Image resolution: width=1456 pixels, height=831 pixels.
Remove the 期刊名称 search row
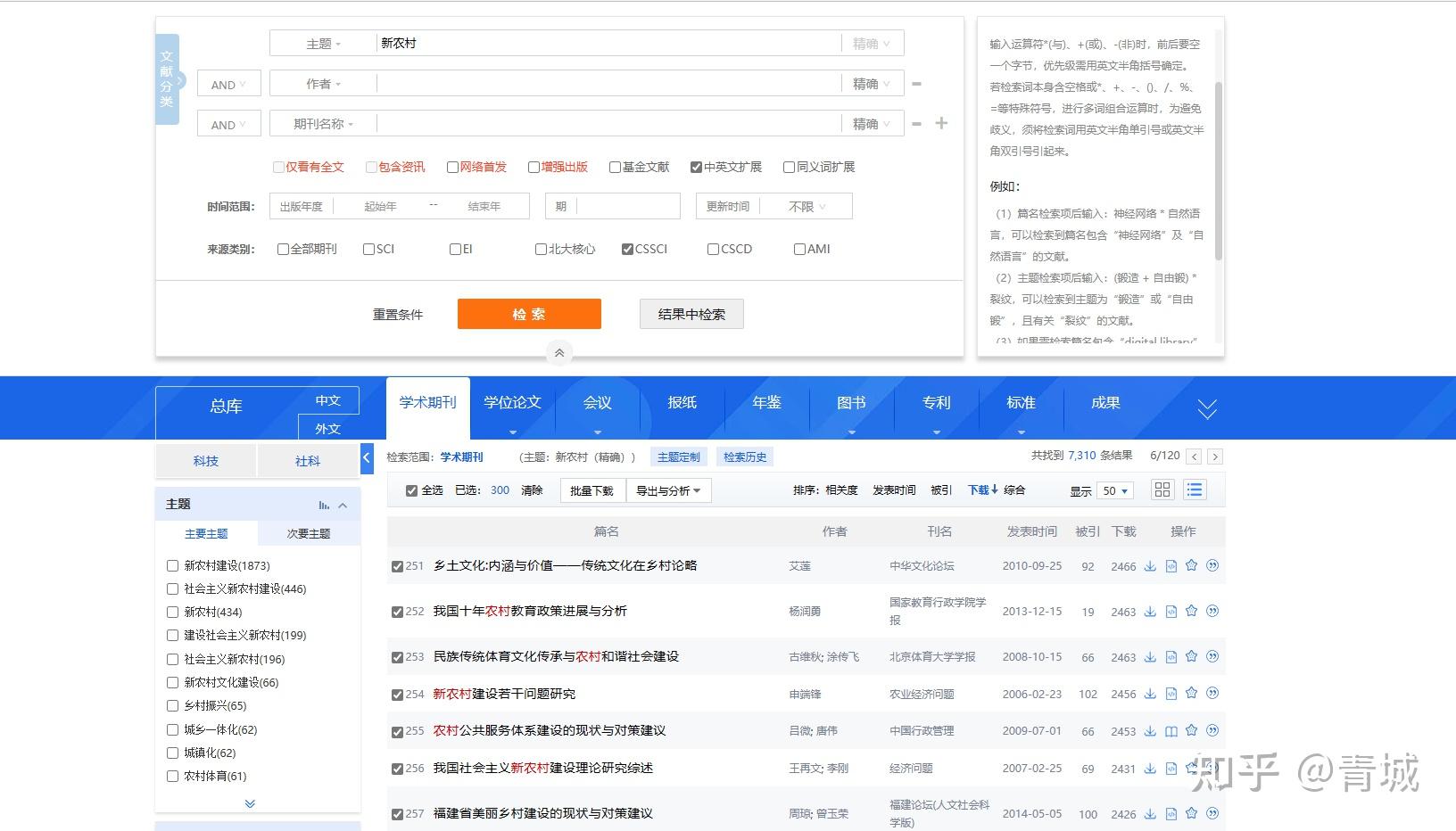point(916,124)
